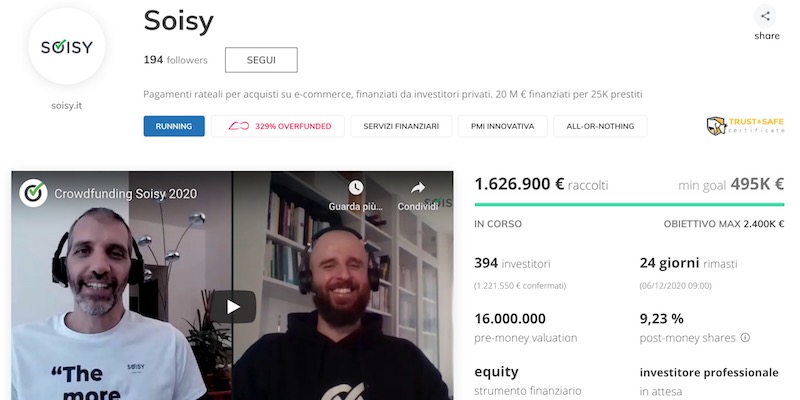The image size is (800, 400).
Task: Click the share icon at top right
Action: coord(765,16)
